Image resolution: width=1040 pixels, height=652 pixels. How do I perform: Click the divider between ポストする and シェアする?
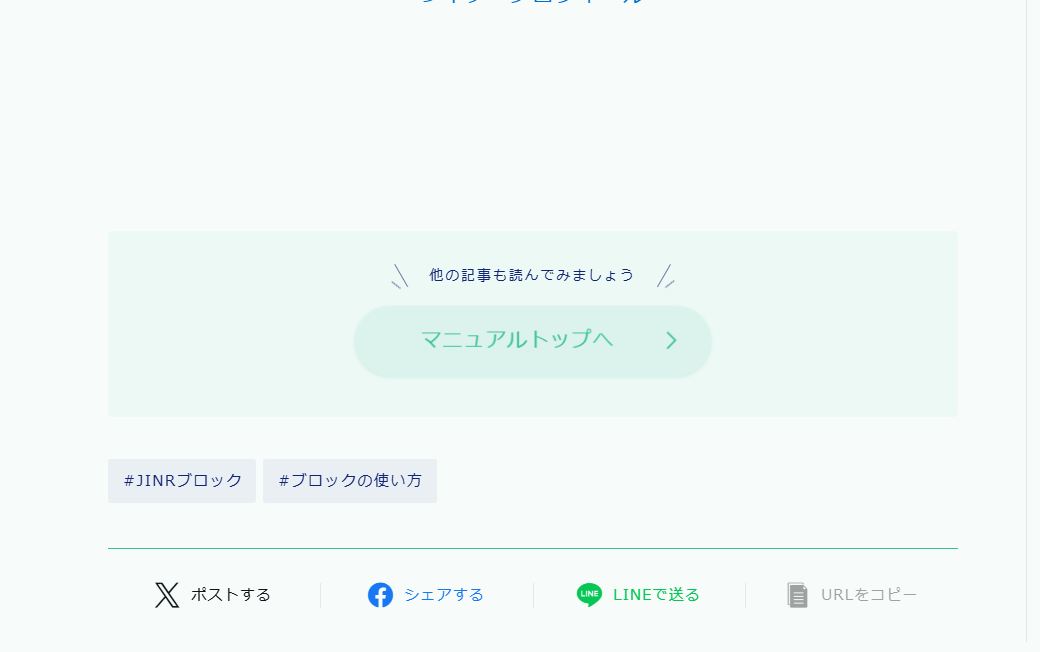click(320, 595)
